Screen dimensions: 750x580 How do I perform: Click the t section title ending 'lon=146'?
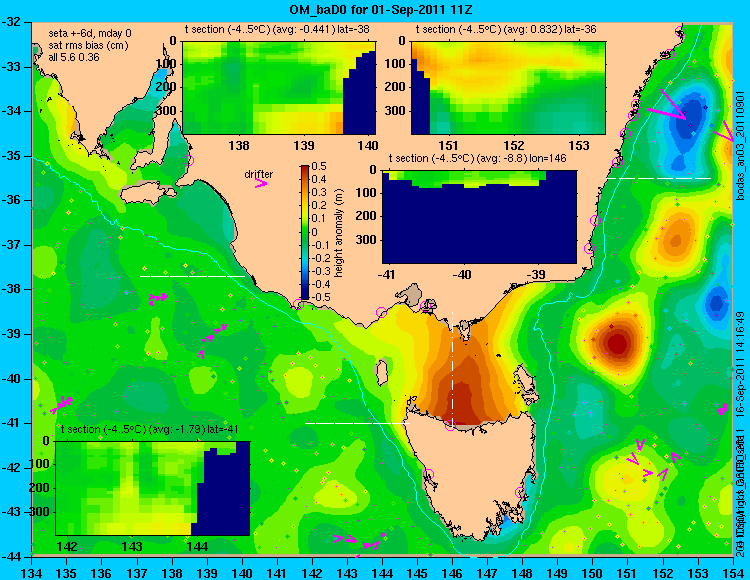point(477,158)
